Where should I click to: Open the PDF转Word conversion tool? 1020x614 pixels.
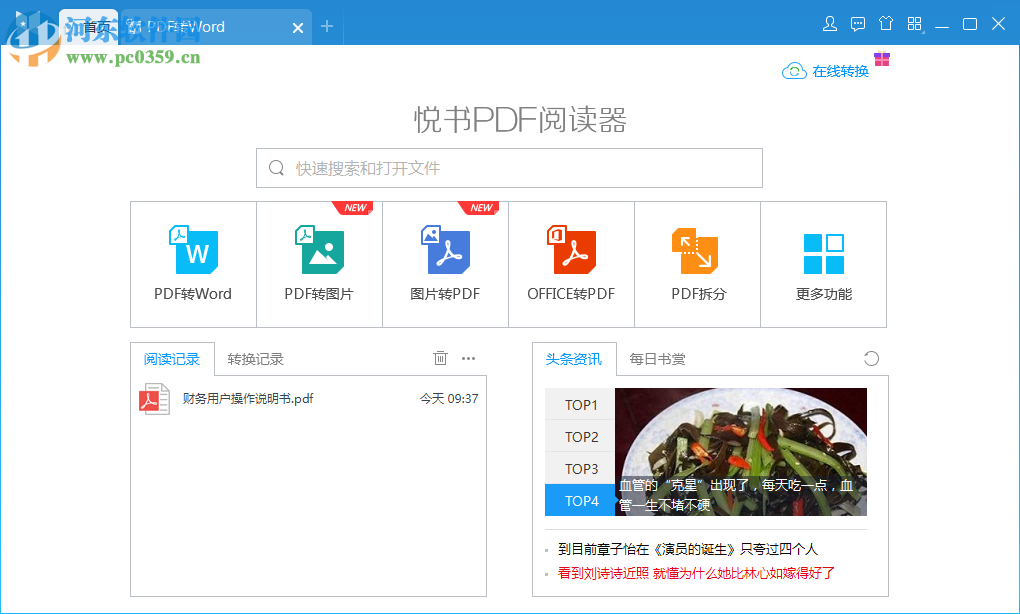(192, 264)
